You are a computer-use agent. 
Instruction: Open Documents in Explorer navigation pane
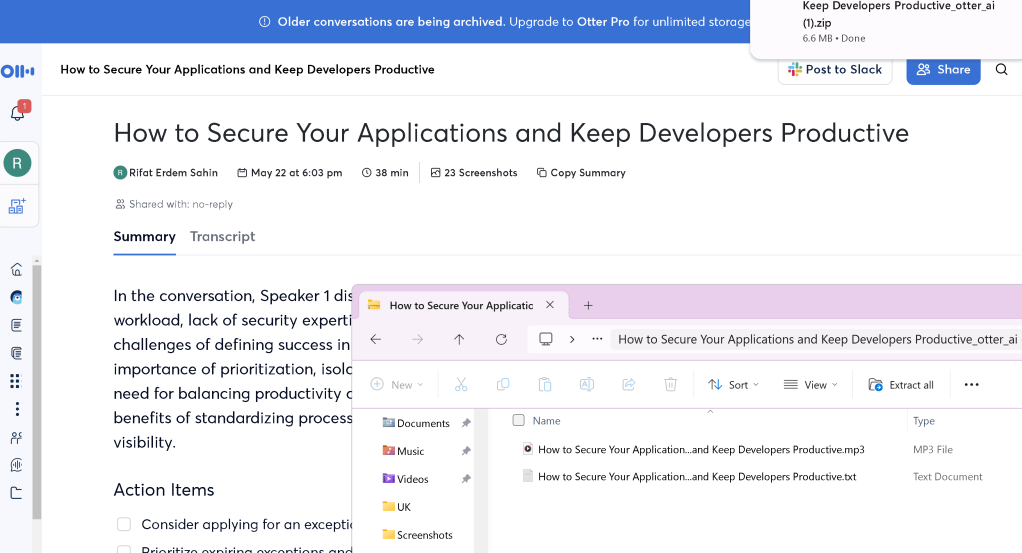point(423,423)
